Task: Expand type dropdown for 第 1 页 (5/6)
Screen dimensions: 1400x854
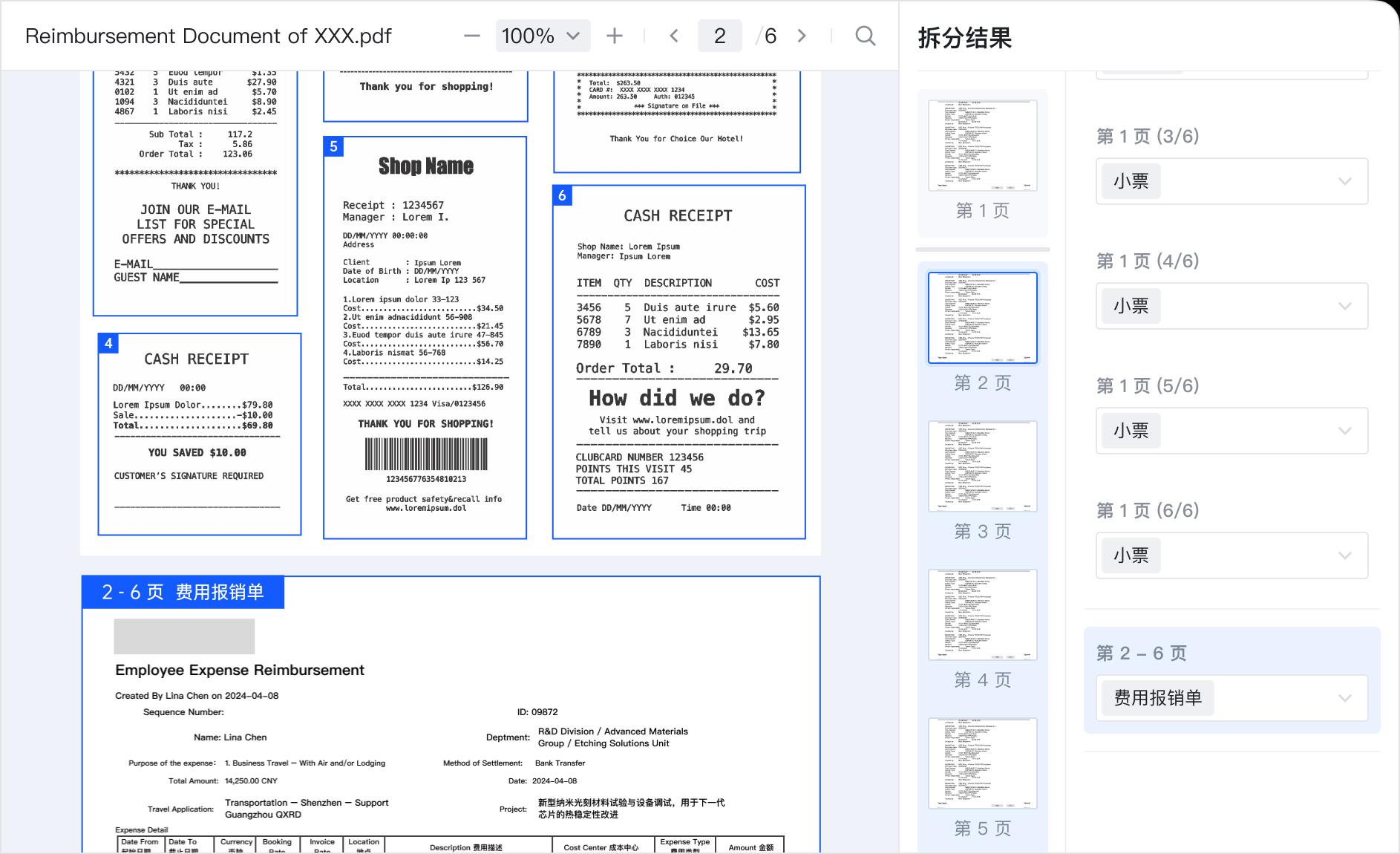Action: click(1344, 431)
